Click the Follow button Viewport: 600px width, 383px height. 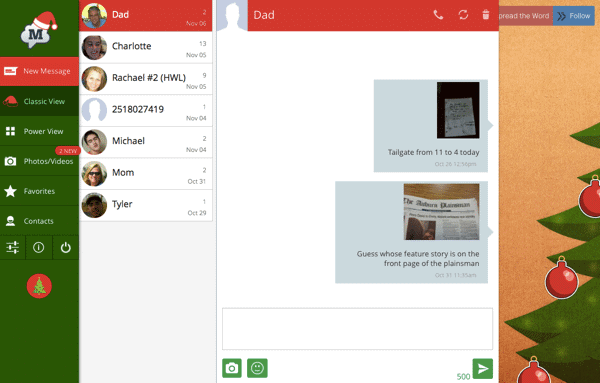click(574, 16)
